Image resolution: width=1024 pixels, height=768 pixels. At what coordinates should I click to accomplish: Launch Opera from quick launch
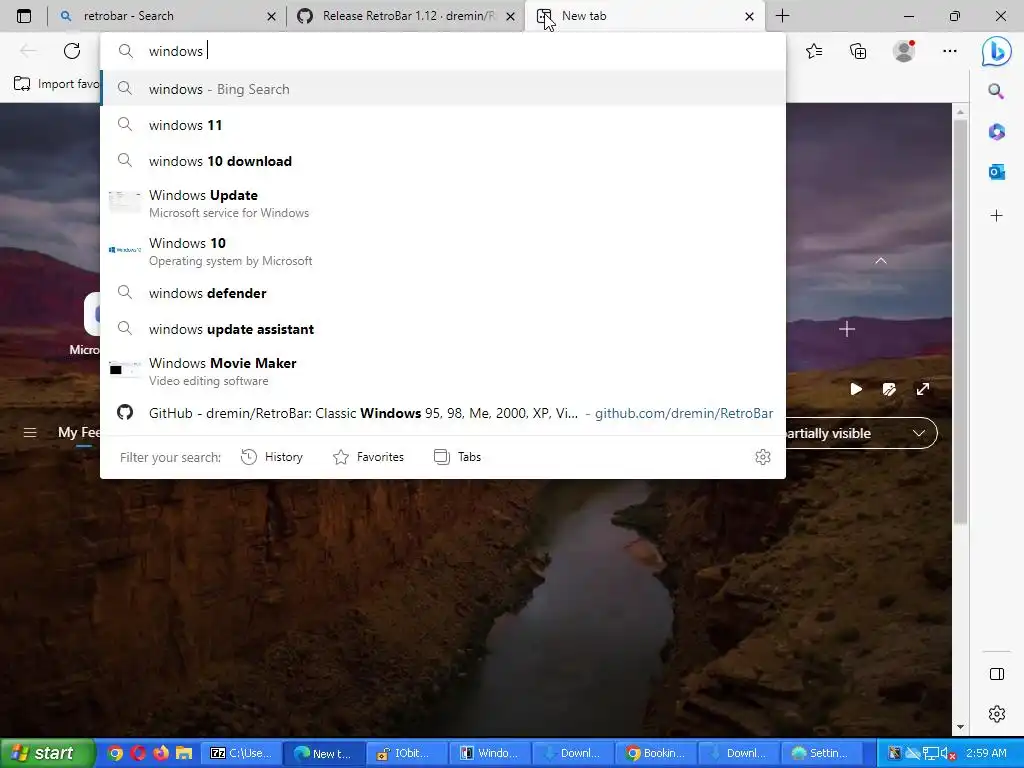138,753
